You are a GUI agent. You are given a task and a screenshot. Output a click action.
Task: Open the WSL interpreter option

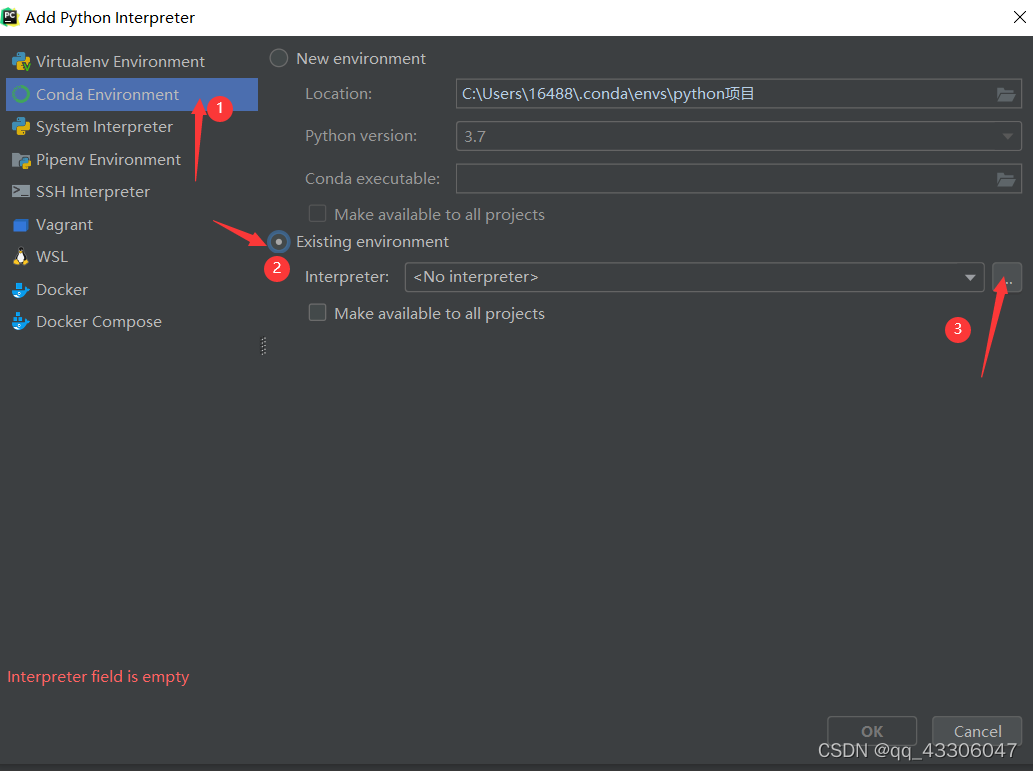point(132,256)
